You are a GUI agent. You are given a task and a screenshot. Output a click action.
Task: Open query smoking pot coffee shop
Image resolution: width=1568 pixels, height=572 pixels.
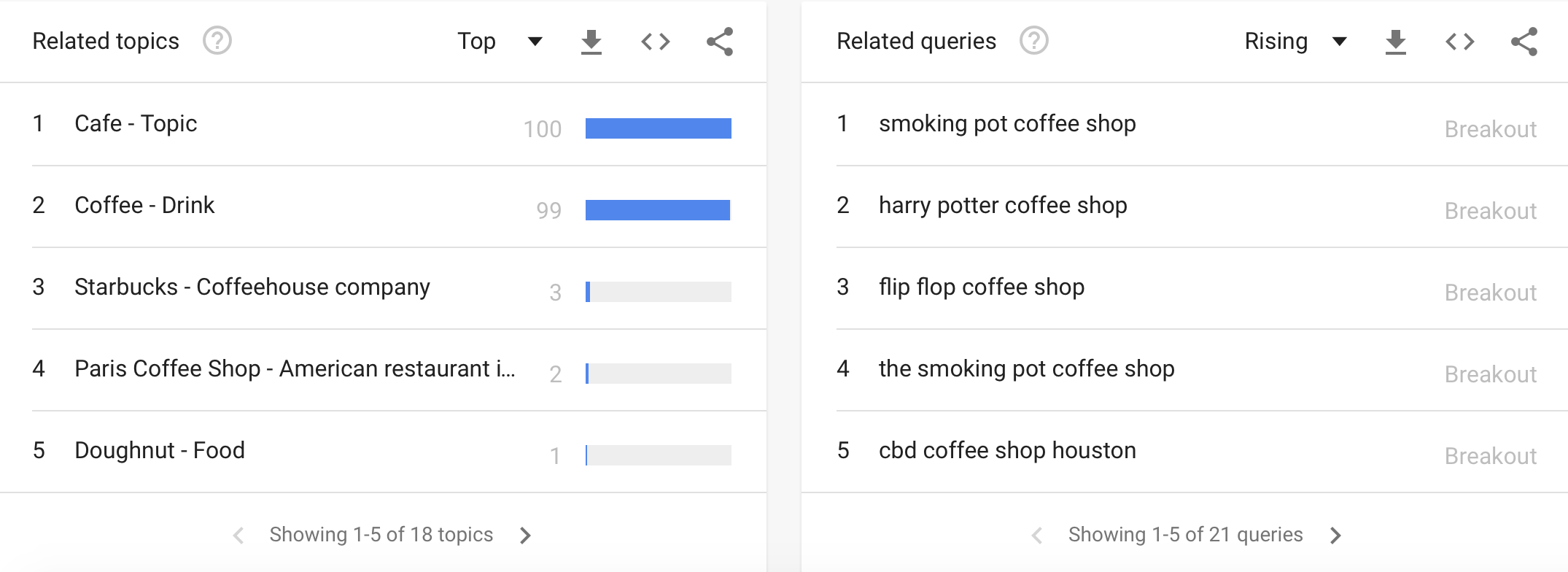pos(1007,124)
